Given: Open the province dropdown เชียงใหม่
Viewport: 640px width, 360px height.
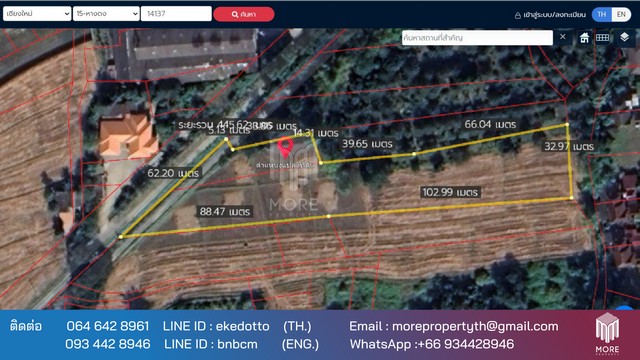Looking at the screenshot, I should (x=37, y=13).
